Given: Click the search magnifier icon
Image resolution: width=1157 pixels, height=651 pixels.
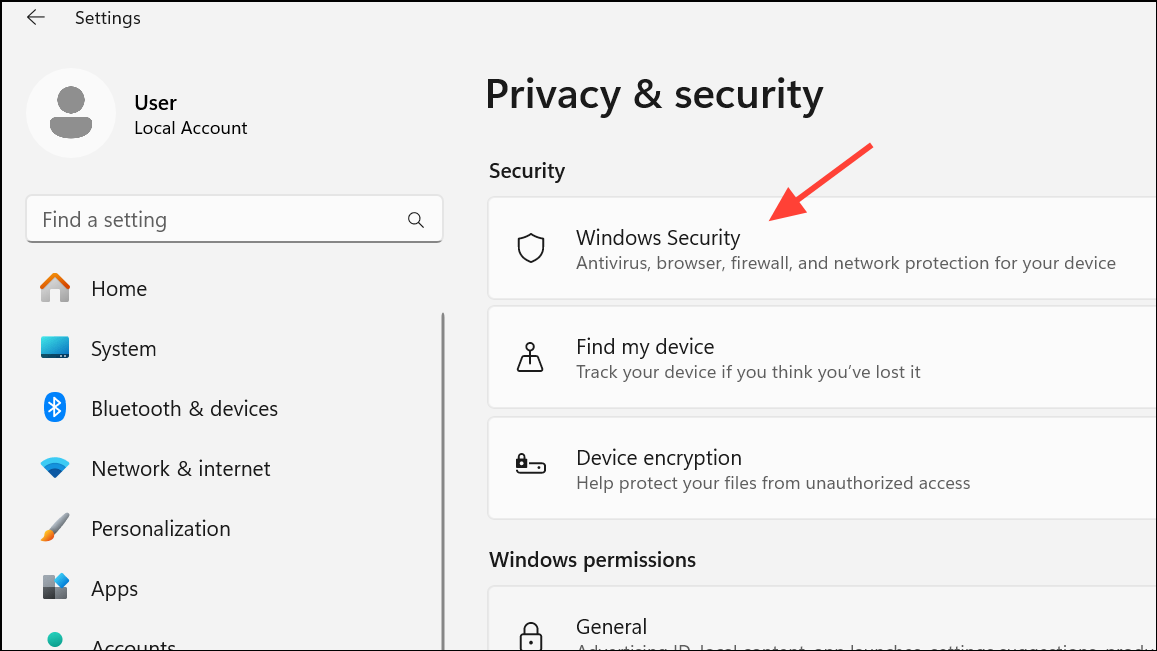Looking at the screenshot, I should click(x=416, y=220).
